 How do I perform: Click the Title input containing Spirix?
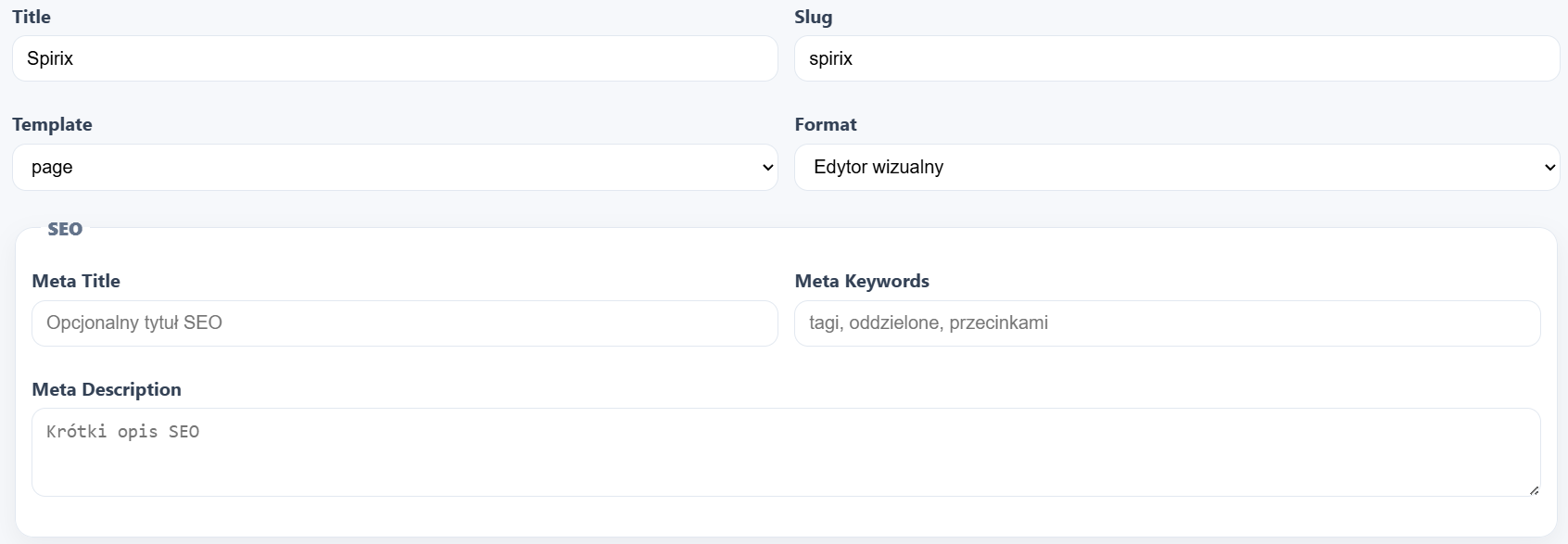(394, 58)
